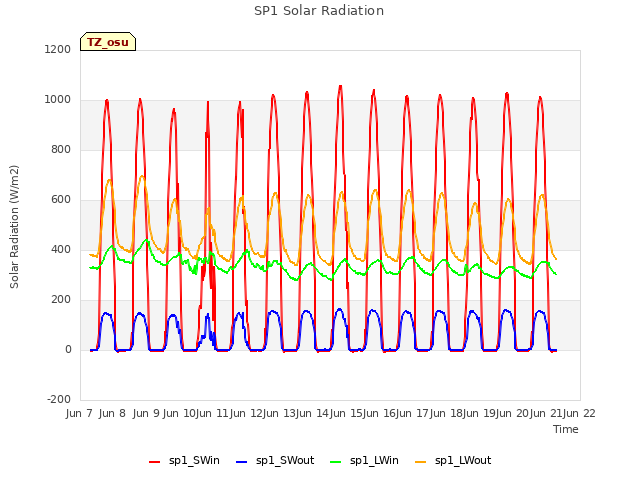
Task: Click the blue sp1_SWout legend swatch
Action: (x=242, y=462)
